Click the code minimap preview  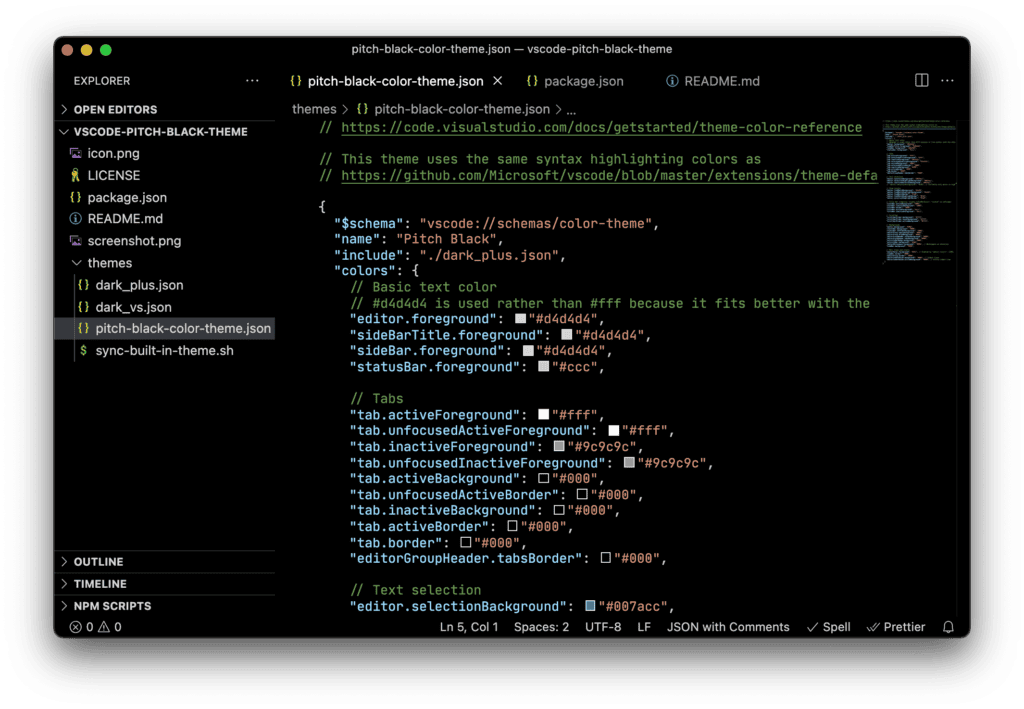(x=919, y=191)
